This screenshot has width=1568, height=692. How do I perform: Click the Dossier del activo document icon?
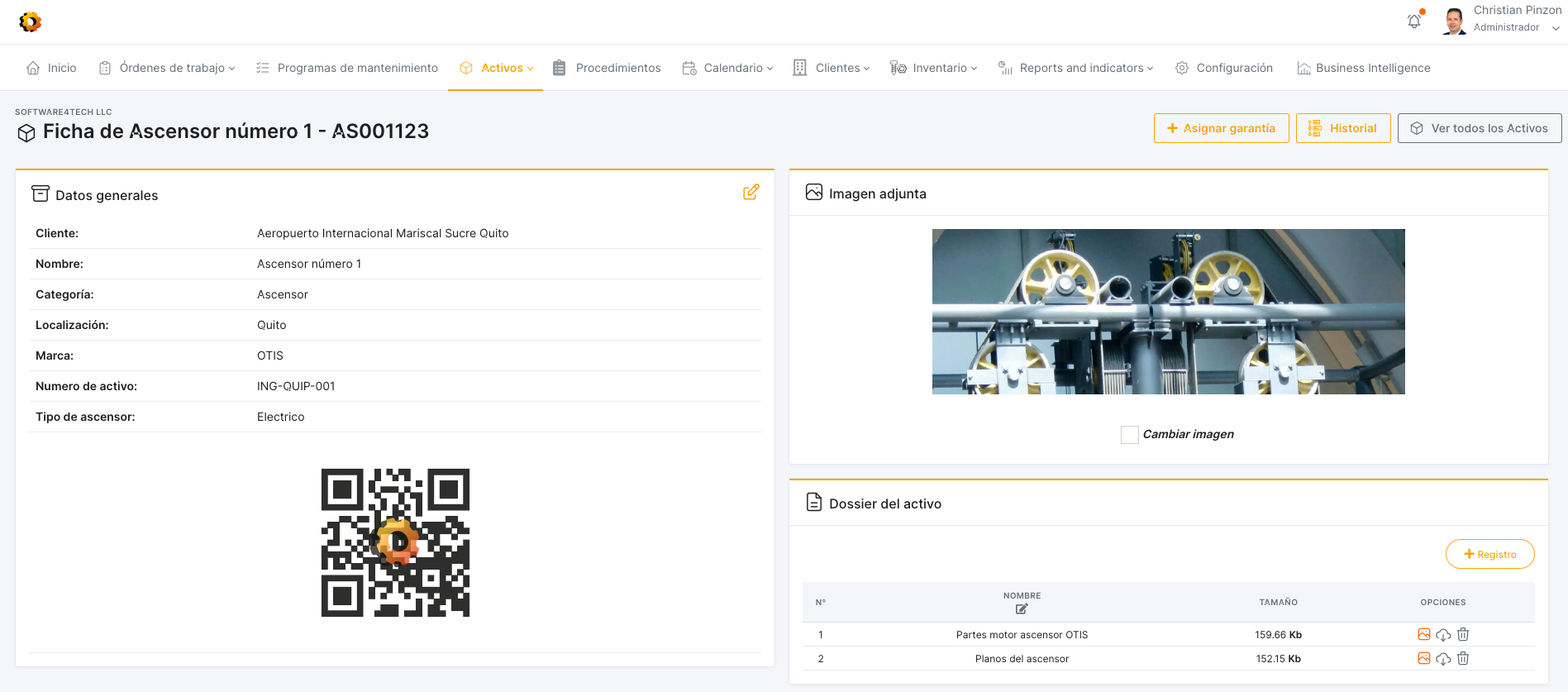[814, 502]
